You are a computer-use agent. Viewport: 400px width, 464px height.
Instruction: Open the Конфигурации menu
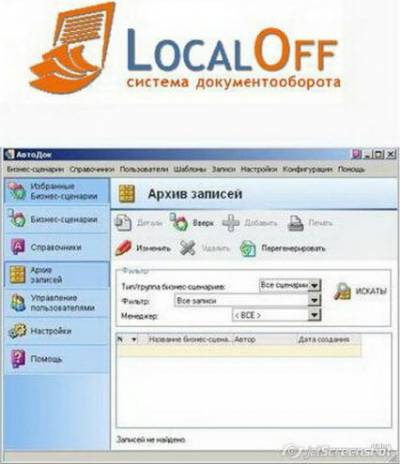point(308,169)
